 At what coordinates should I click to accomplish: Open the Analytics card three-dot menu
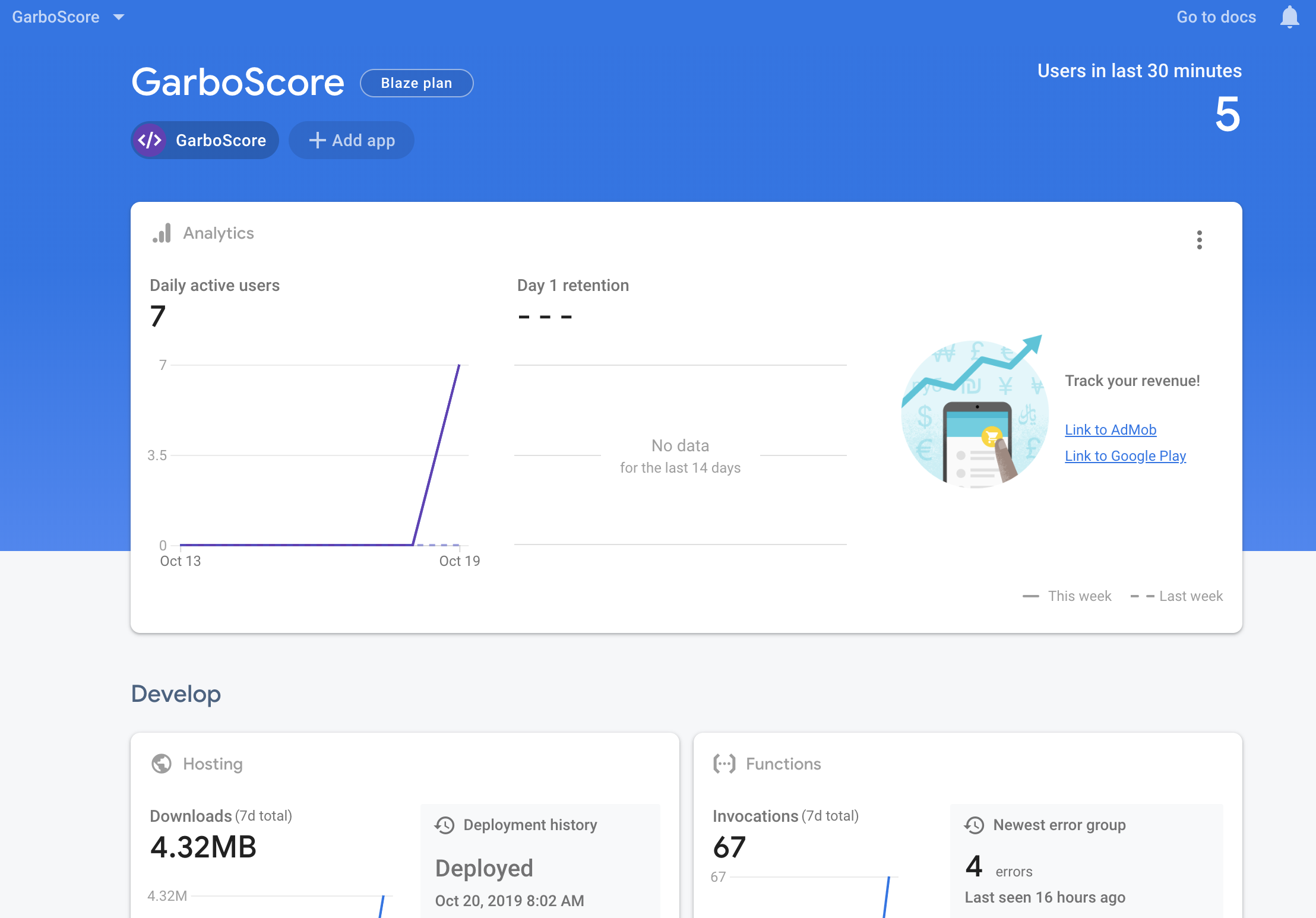(1199, 240)
